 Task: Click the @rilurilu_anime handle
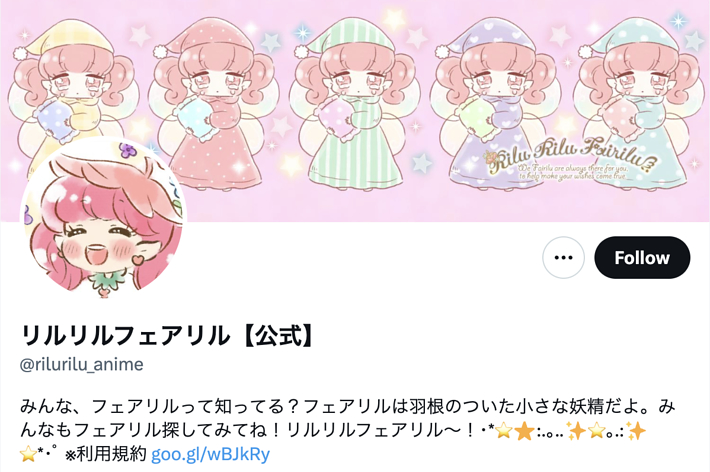pos(82,364)
